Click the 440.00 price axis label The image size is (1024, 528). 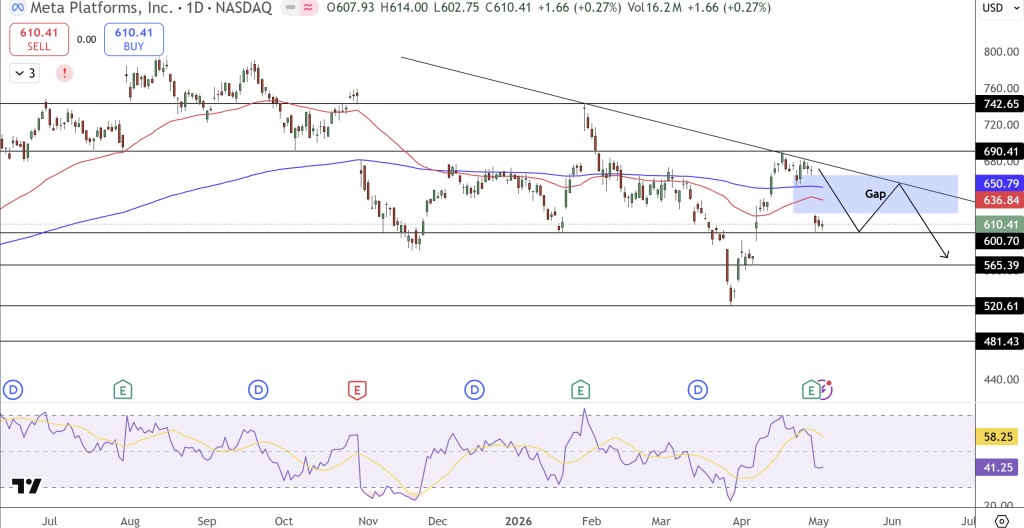[x=999, y=380]
